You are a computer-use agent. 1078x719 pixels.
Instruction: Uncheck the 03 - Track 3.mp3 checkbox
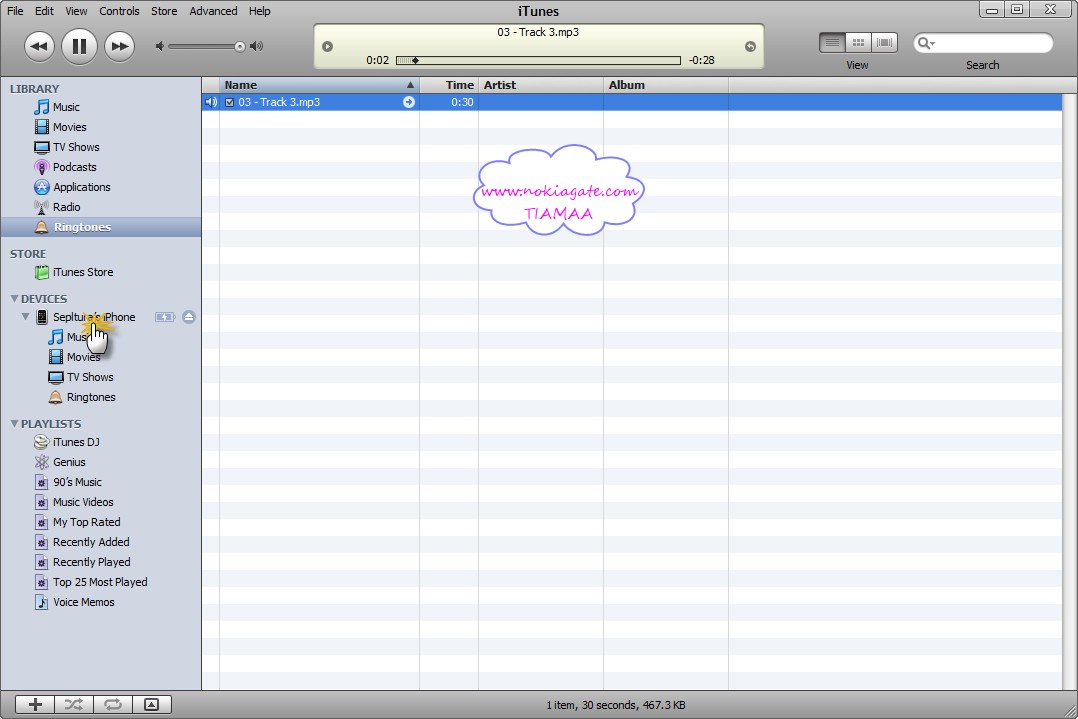(229, 102)
